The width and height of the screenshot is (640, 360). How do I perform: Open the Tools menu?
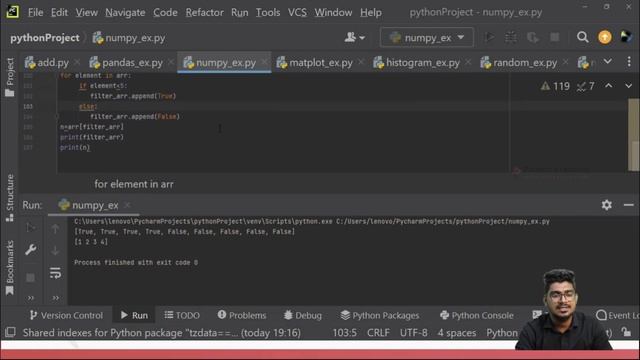point(268,13)
